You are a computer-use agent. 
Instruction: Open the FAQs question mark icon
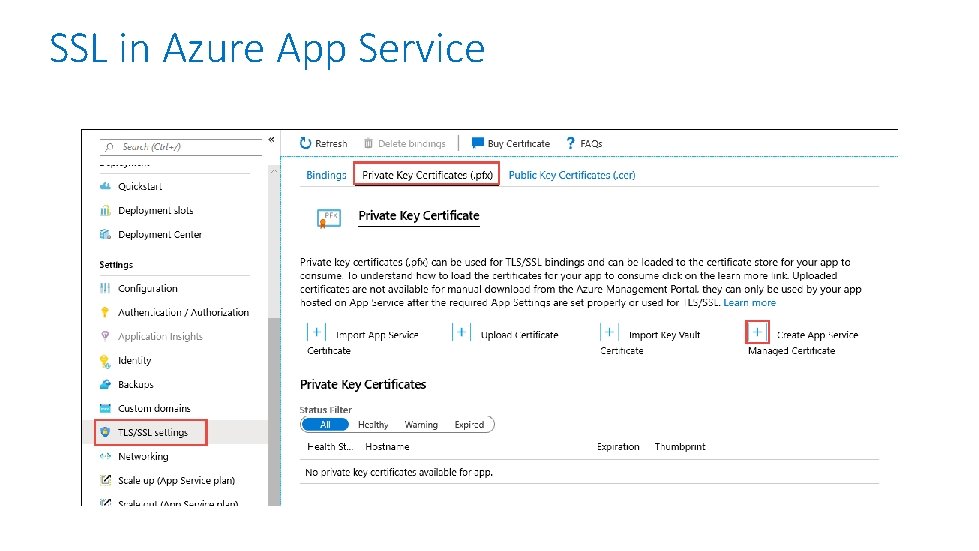570,143
